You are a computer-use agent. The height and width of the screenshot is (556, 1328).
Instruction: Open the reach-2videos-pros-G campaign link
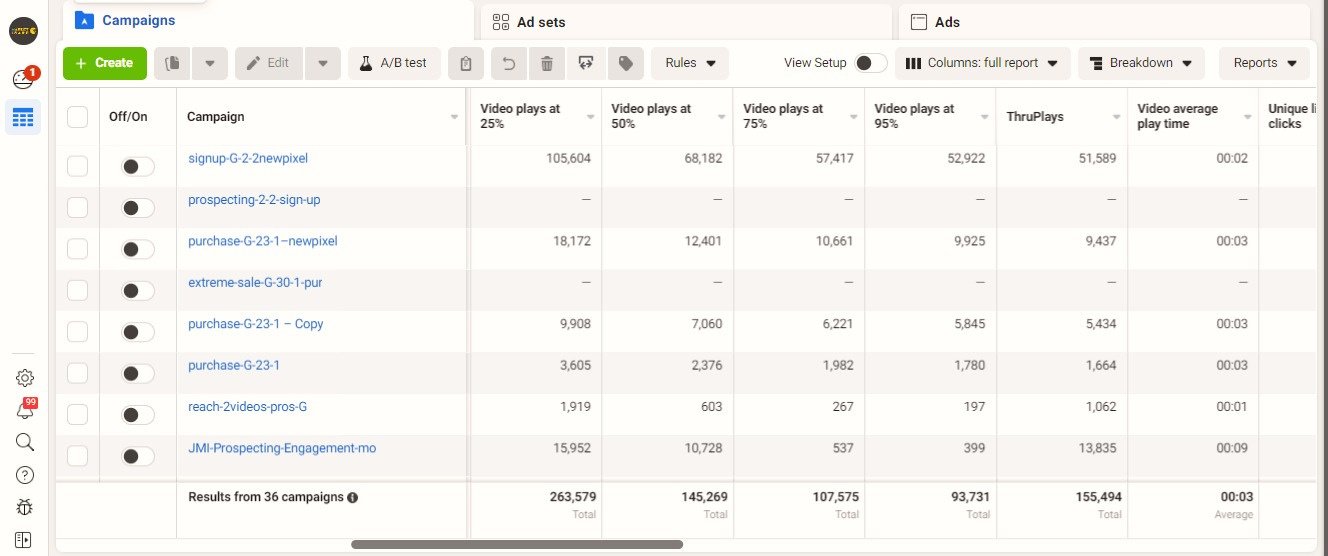click(x=248, y=407)
